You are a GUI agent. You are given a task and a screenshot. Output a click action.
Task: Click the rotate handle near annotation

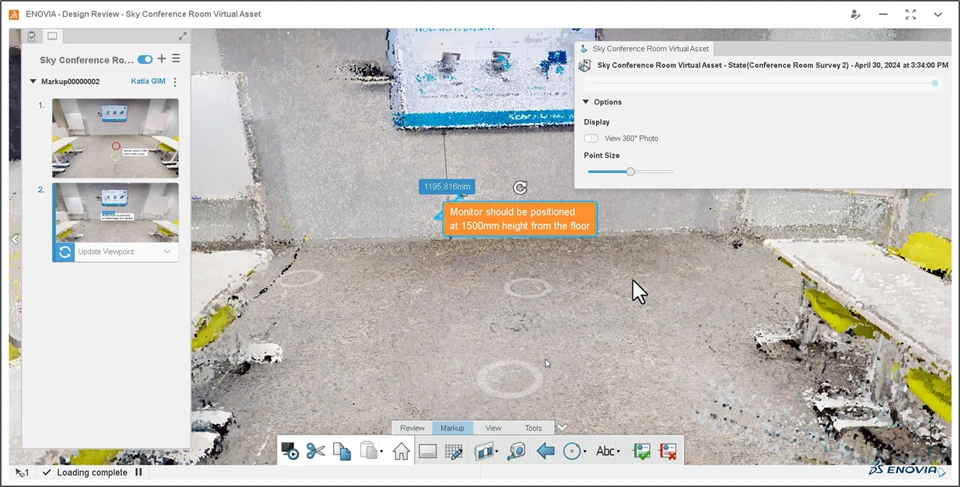[520, 187]
